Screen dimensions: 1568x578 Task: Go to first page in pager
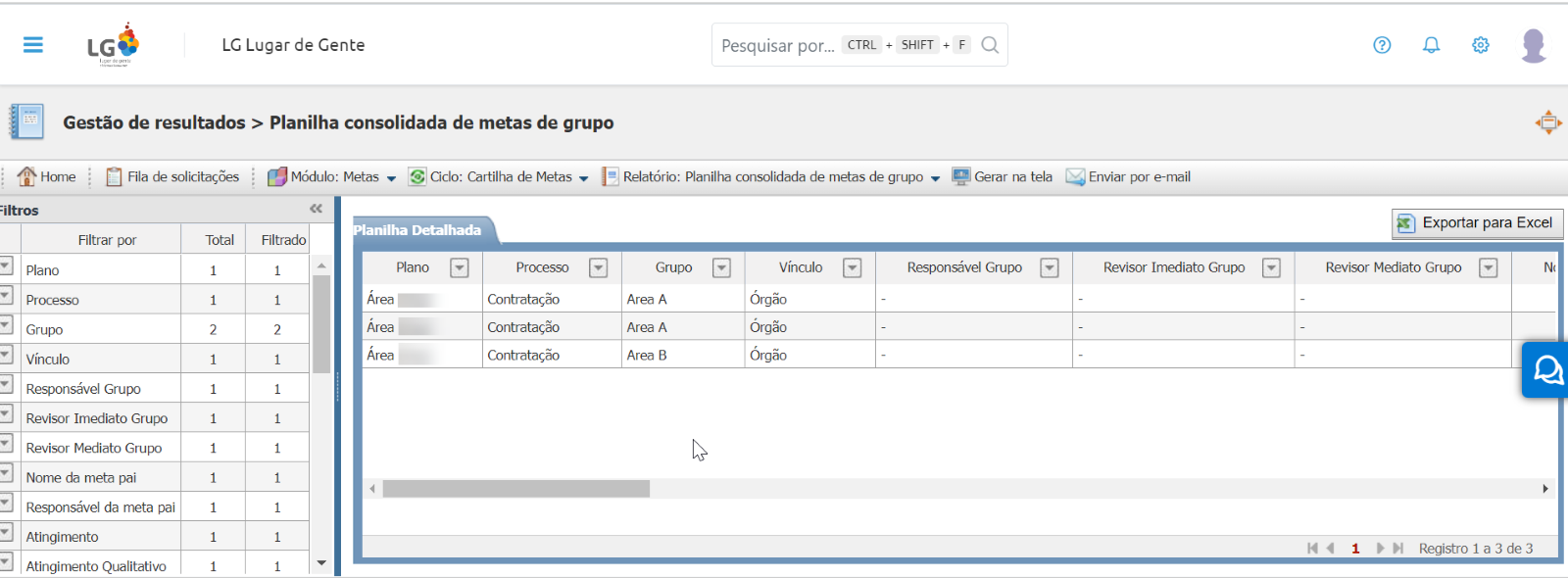[x=1312, y=549]
